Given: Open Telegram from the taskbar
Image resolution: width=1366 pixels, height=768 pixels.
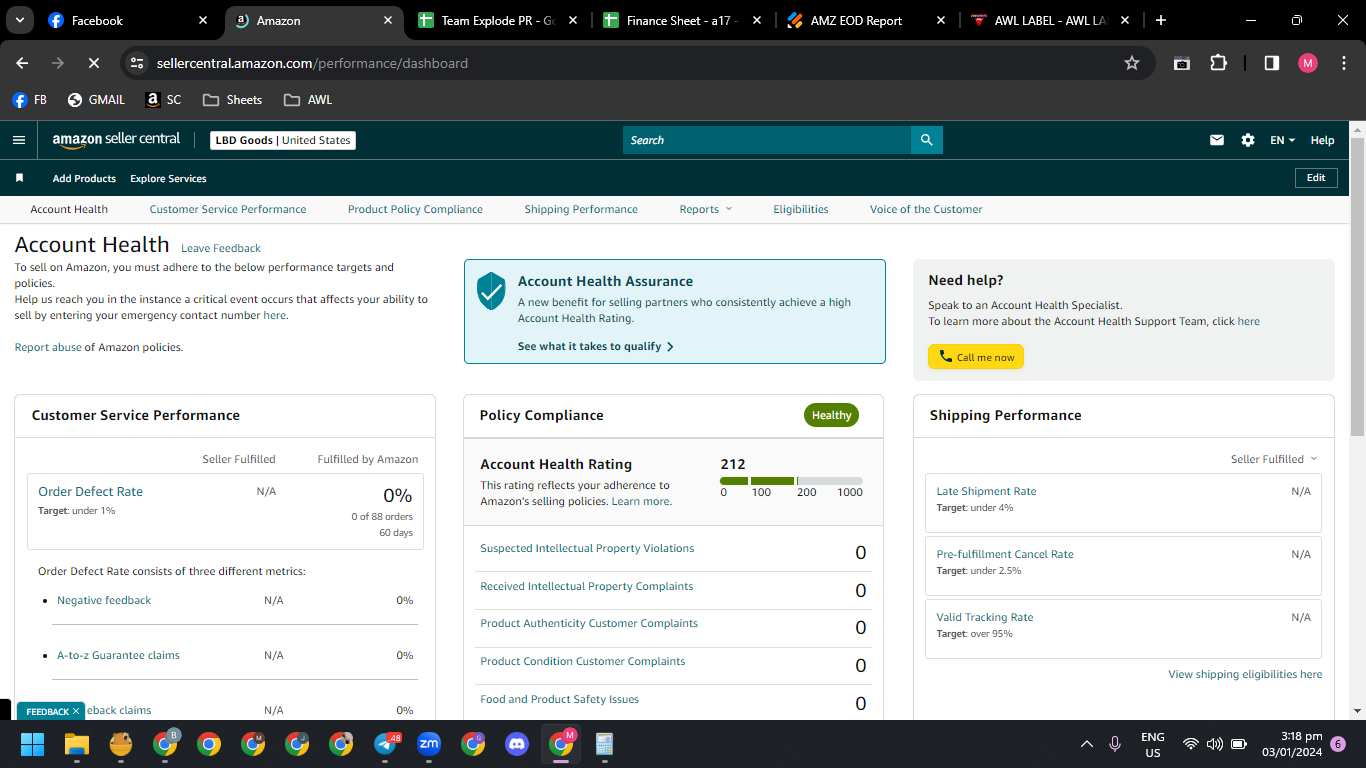Looking at the screenshot, I should (387, 744).
